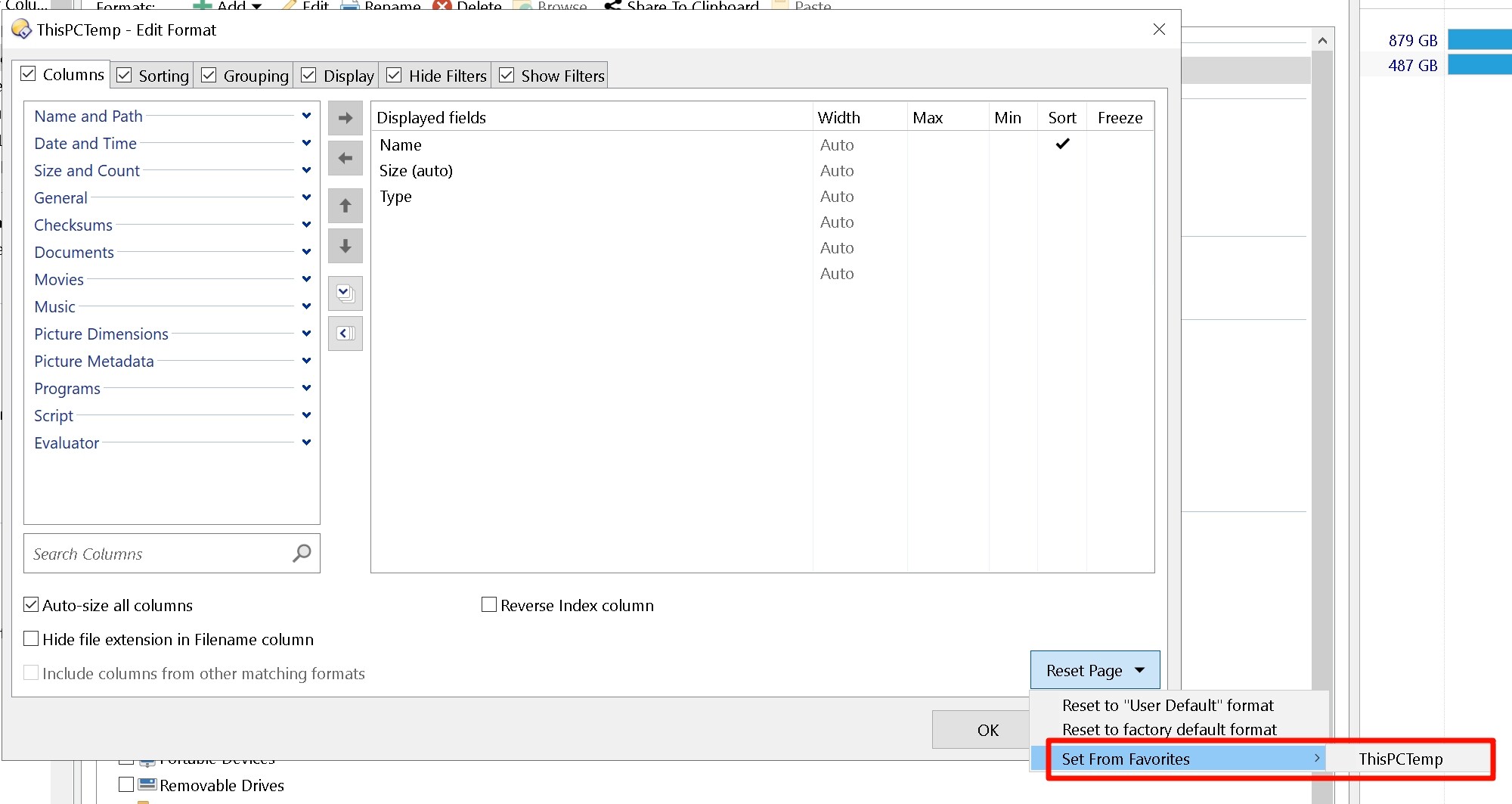Enable Reverse Index column checkbox

[x=489, y=605]
